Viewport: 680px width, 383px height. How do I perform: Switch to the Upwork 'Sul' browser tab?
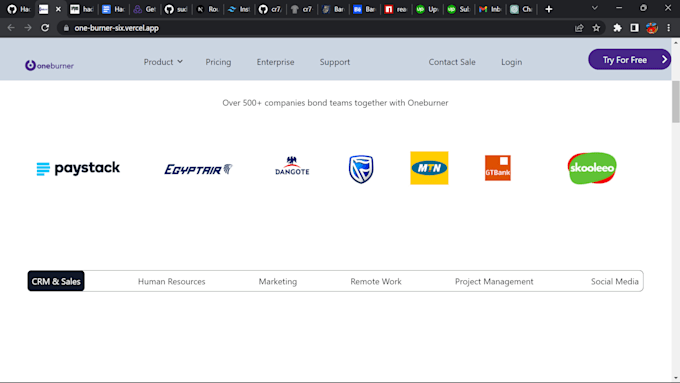coord(458,9)
